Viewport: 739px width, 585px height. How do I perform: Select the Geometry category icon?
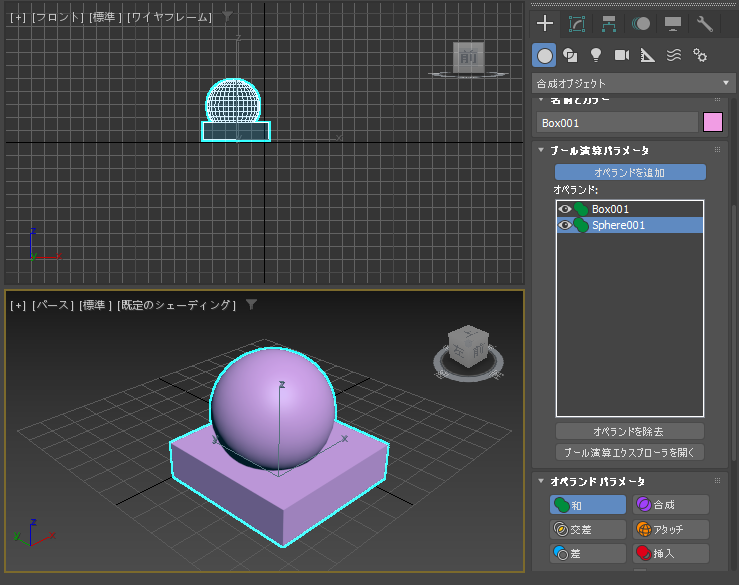pos(544,56)
